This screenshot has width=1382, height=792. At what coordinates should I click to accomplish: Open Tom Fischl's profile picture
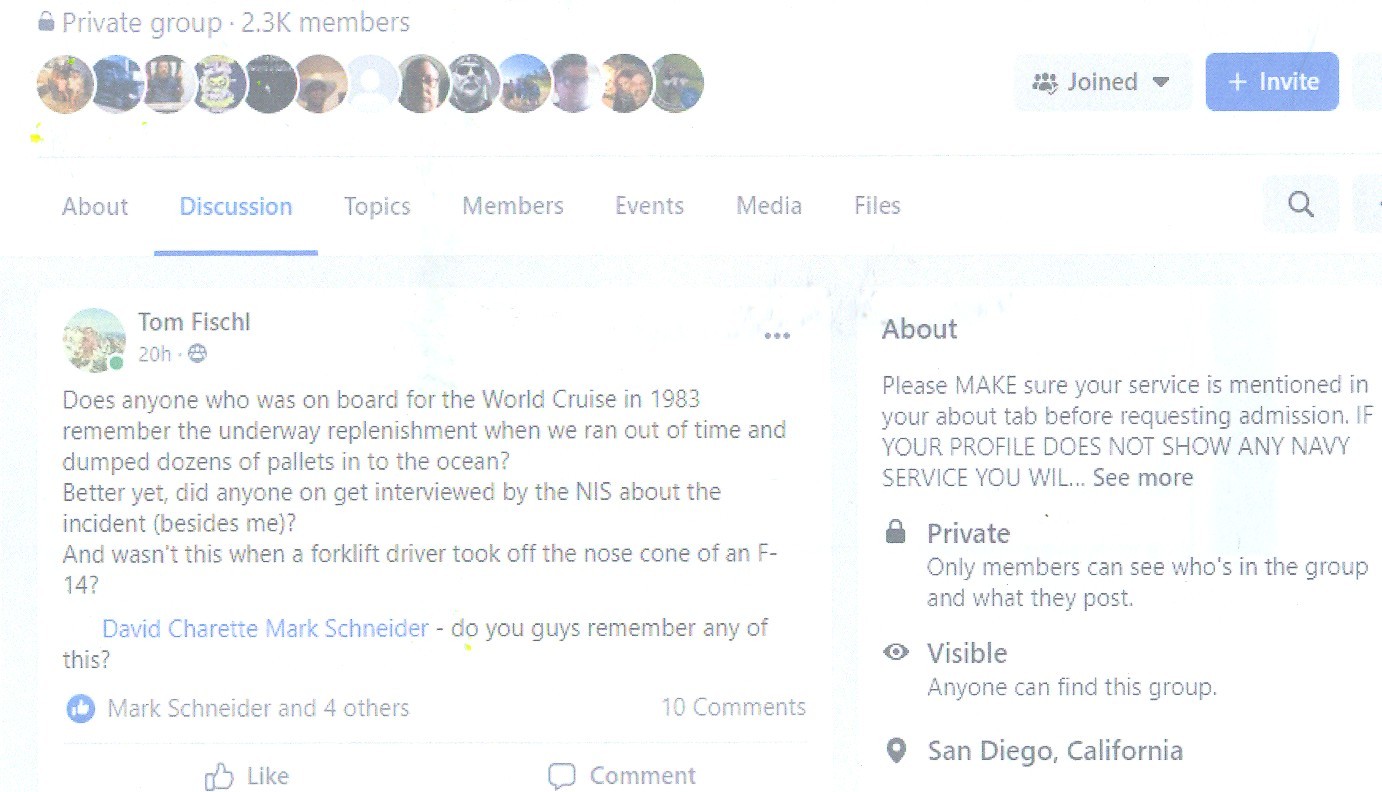[x=94, y=339]
